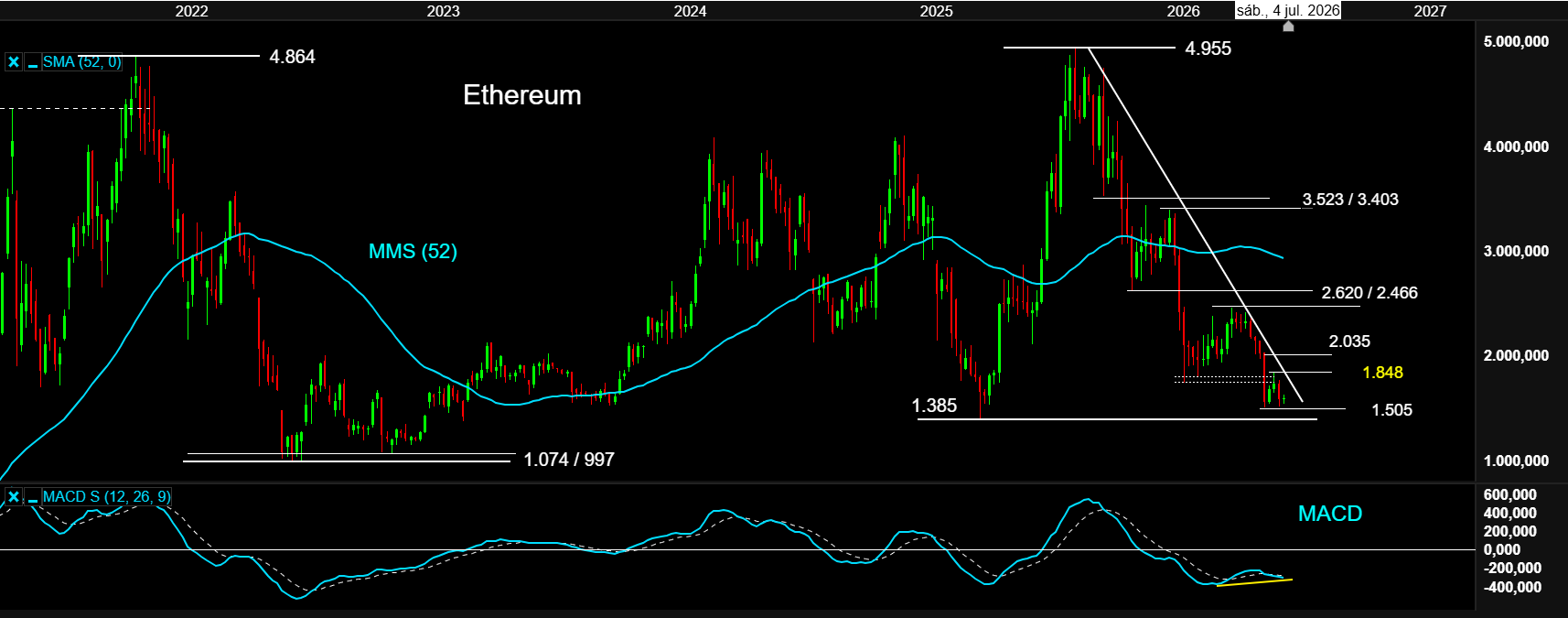1568x618 pixels.
Task: Click the 2025 year label on time axis
Action: pos(936,11)
